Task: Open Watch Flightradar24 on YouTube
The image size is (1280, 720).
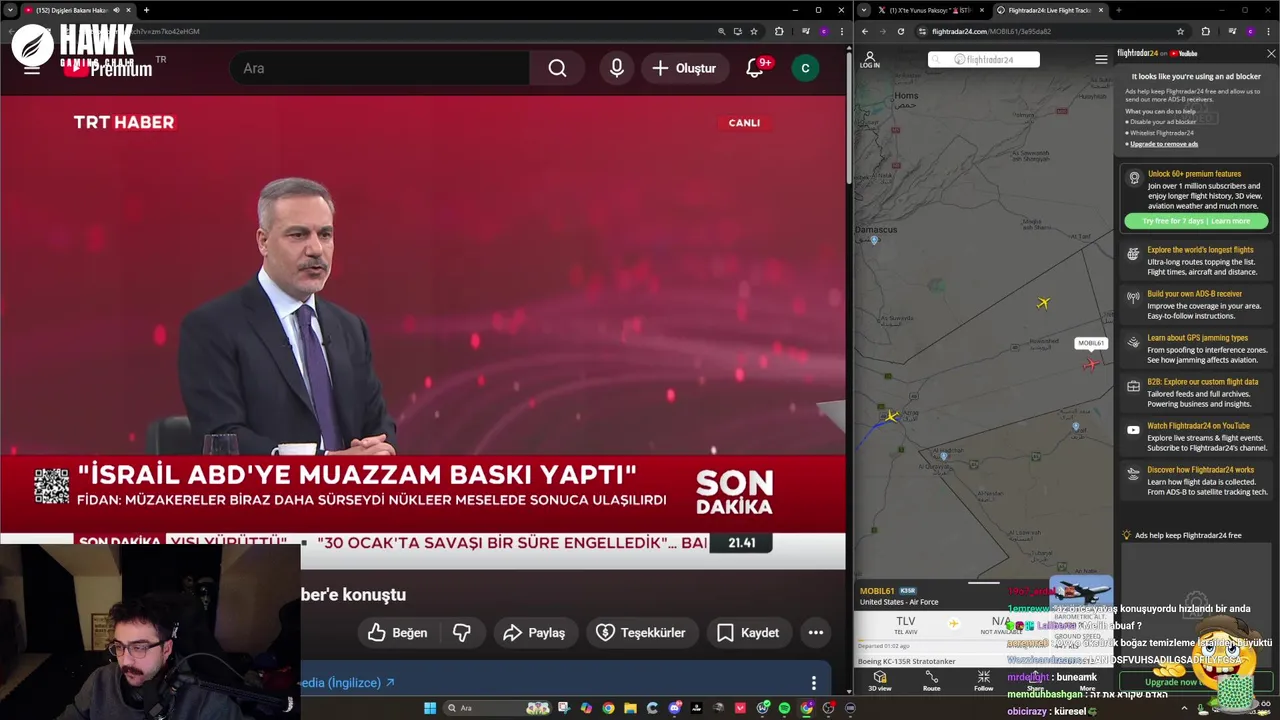Action: pos(1196,437)
